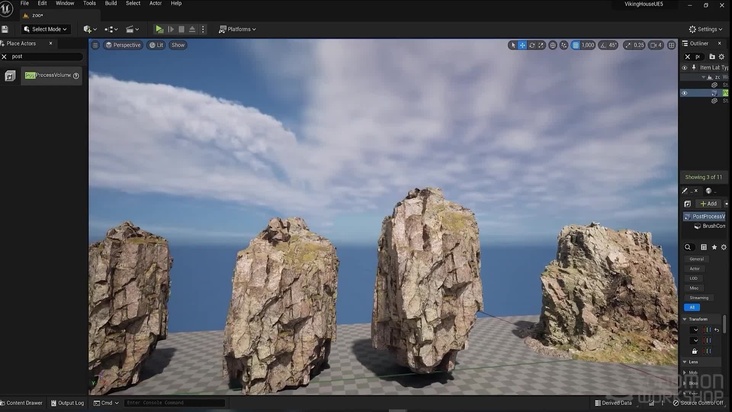This screenshot has height=412, width=732.
Task: Open viewport options hamburger menu
Action: pos(95,45)
